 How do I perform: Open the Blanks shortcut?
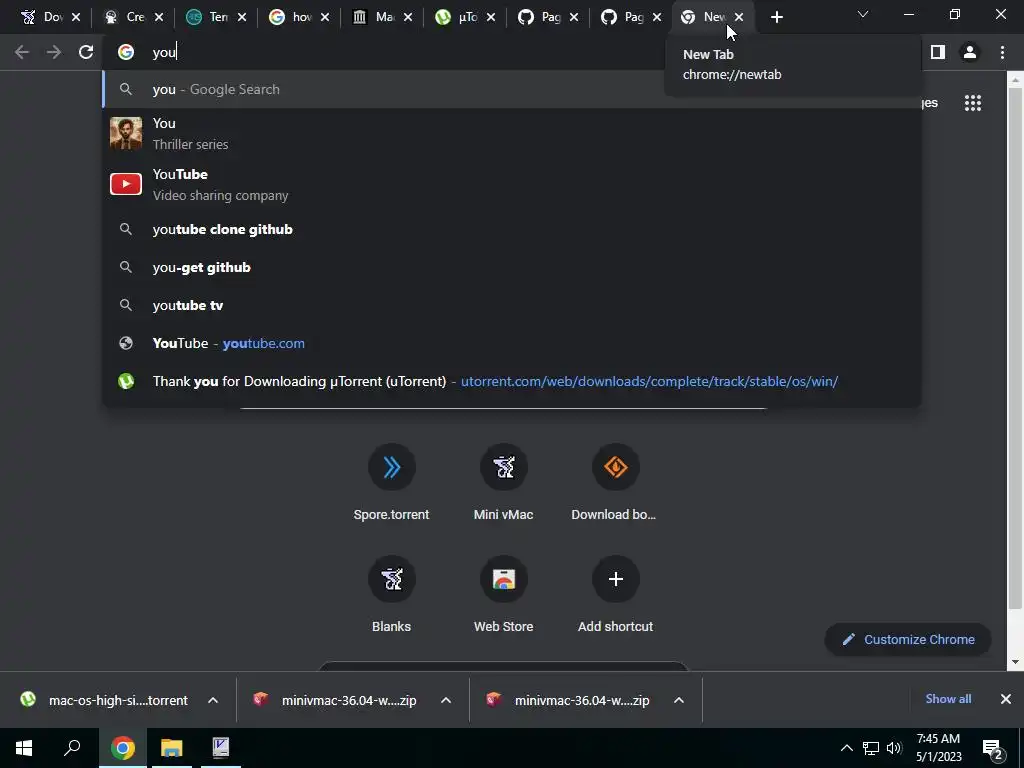(x=391, y=594)
